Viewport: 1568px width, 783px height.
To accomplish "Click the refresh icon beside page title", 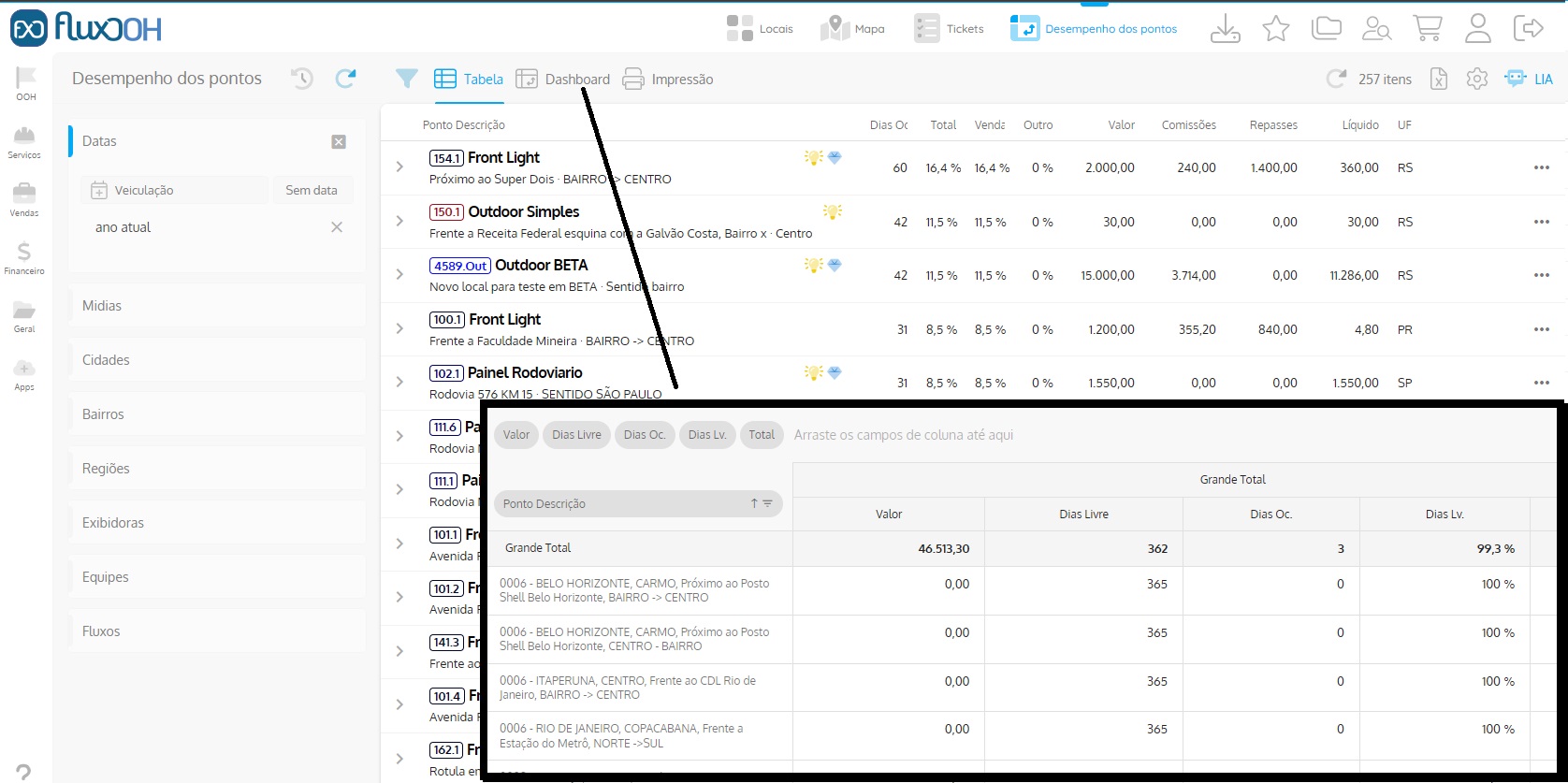I will click(x=345, y=79).
